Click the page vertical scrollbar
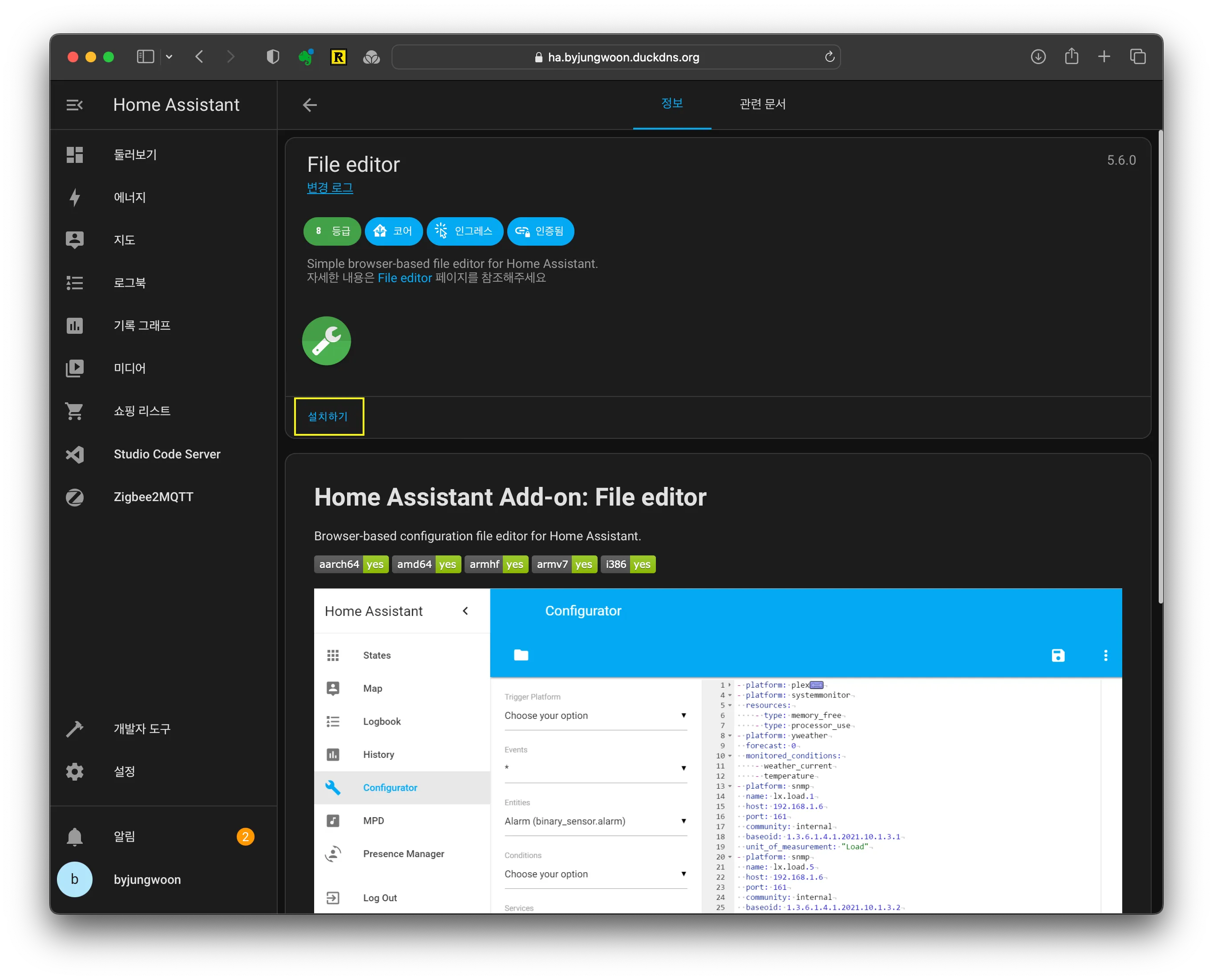1213x980 pixels. 1160,367
